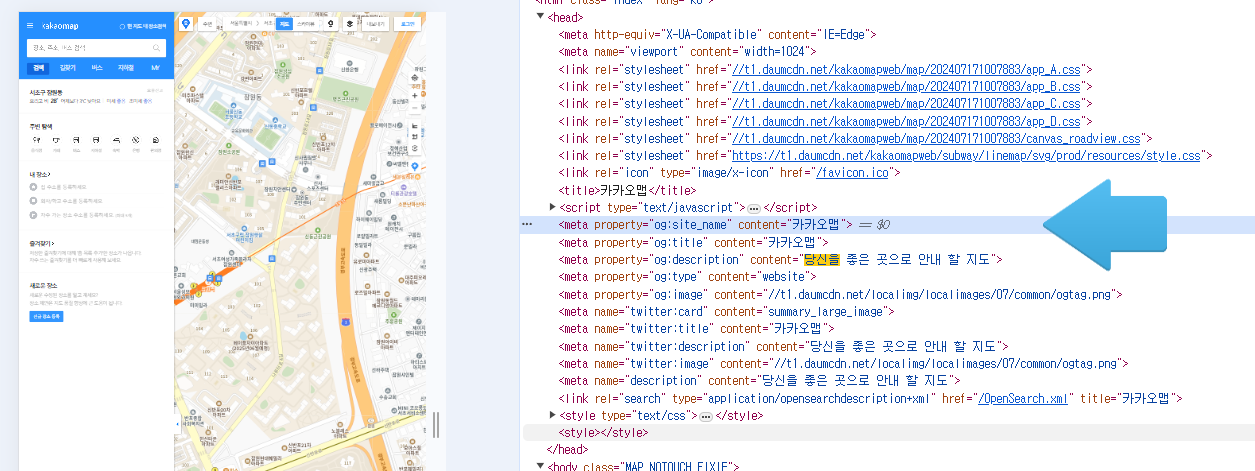Open the 지하철 tab
1255x471 pixels.
[x=126, y=68]
